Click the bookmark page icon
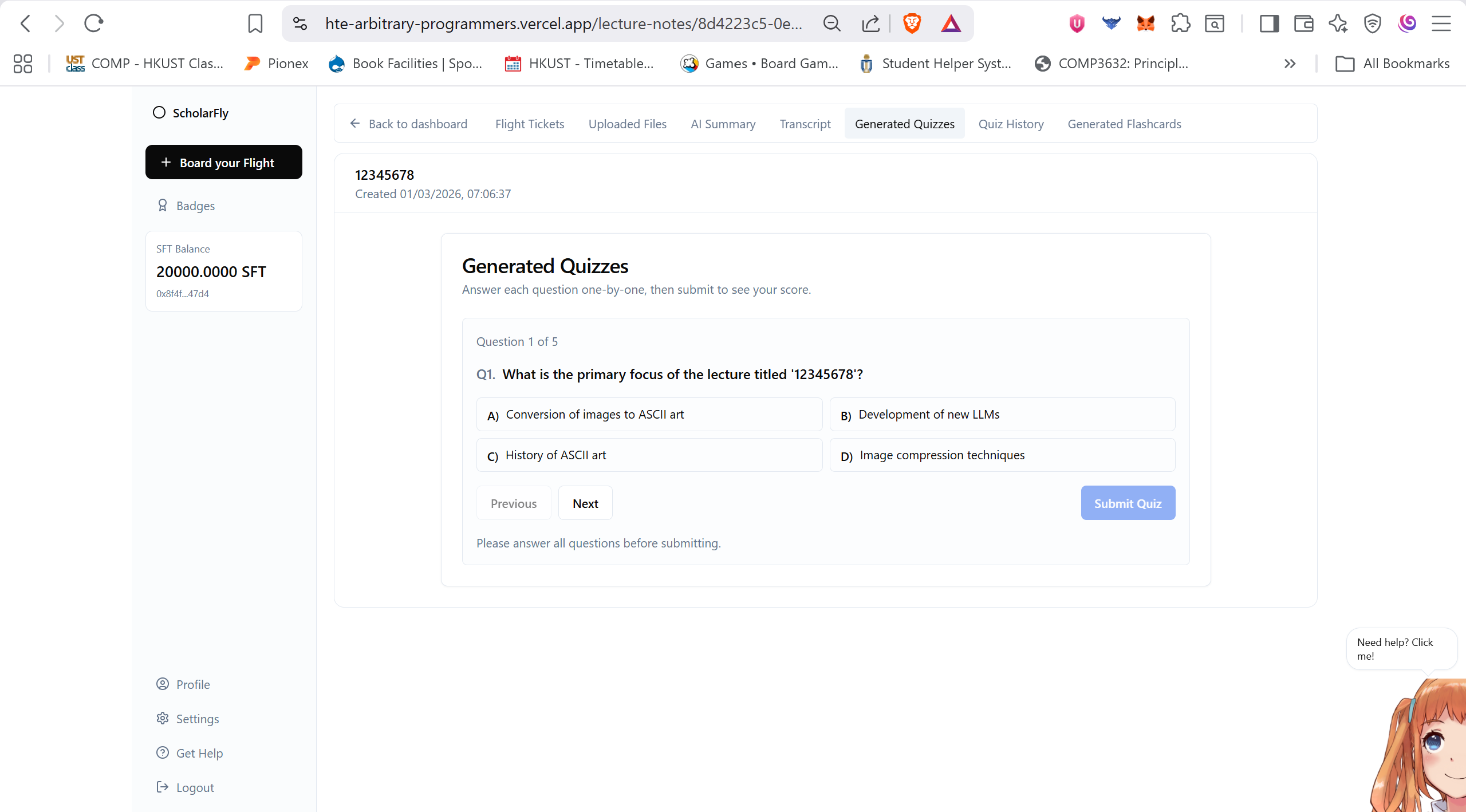 pos(255,23)
